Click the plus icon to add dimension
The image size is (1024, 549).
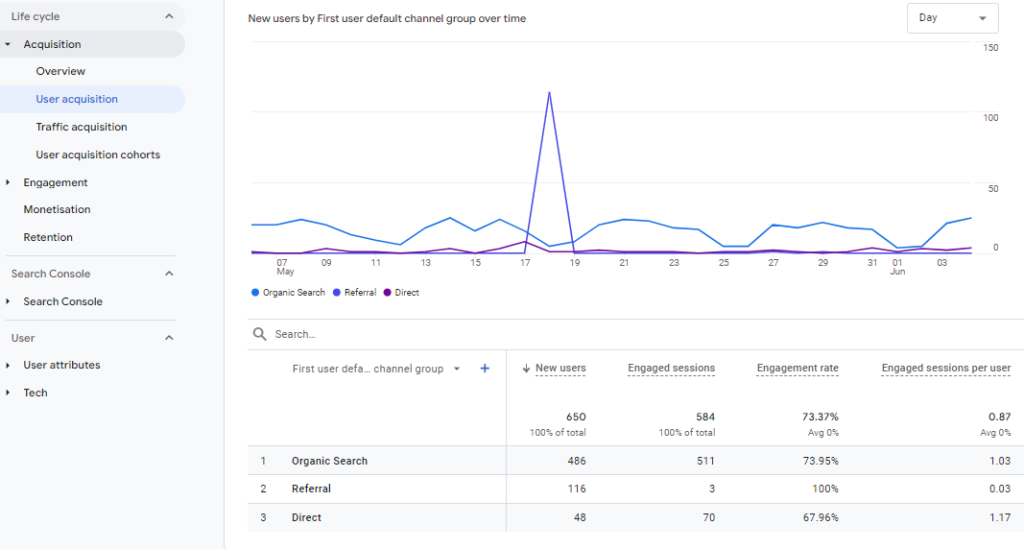tap(485, 369)
